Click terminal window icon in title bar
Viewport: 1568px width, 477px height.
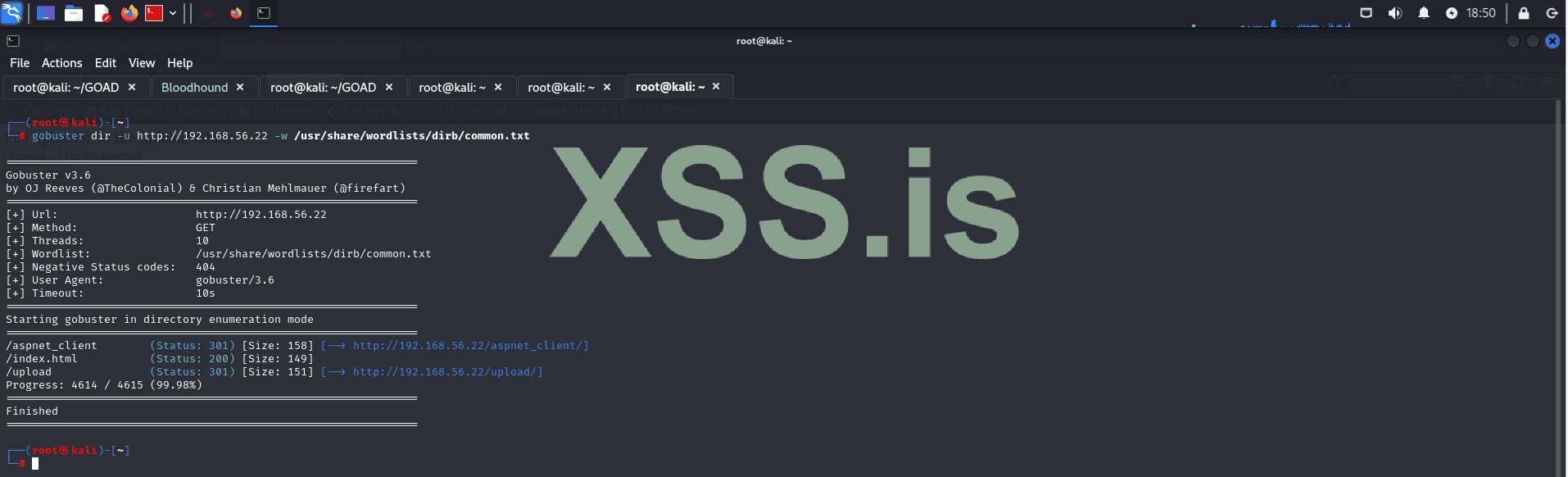click(13, 41)
